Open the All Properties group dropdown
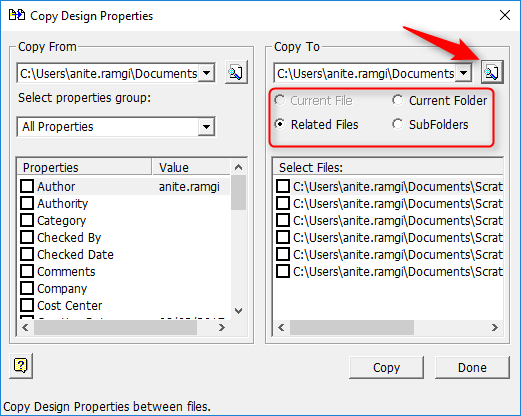Image resolution: width=521 pixels, height=416 pixels. pos(206,127)
